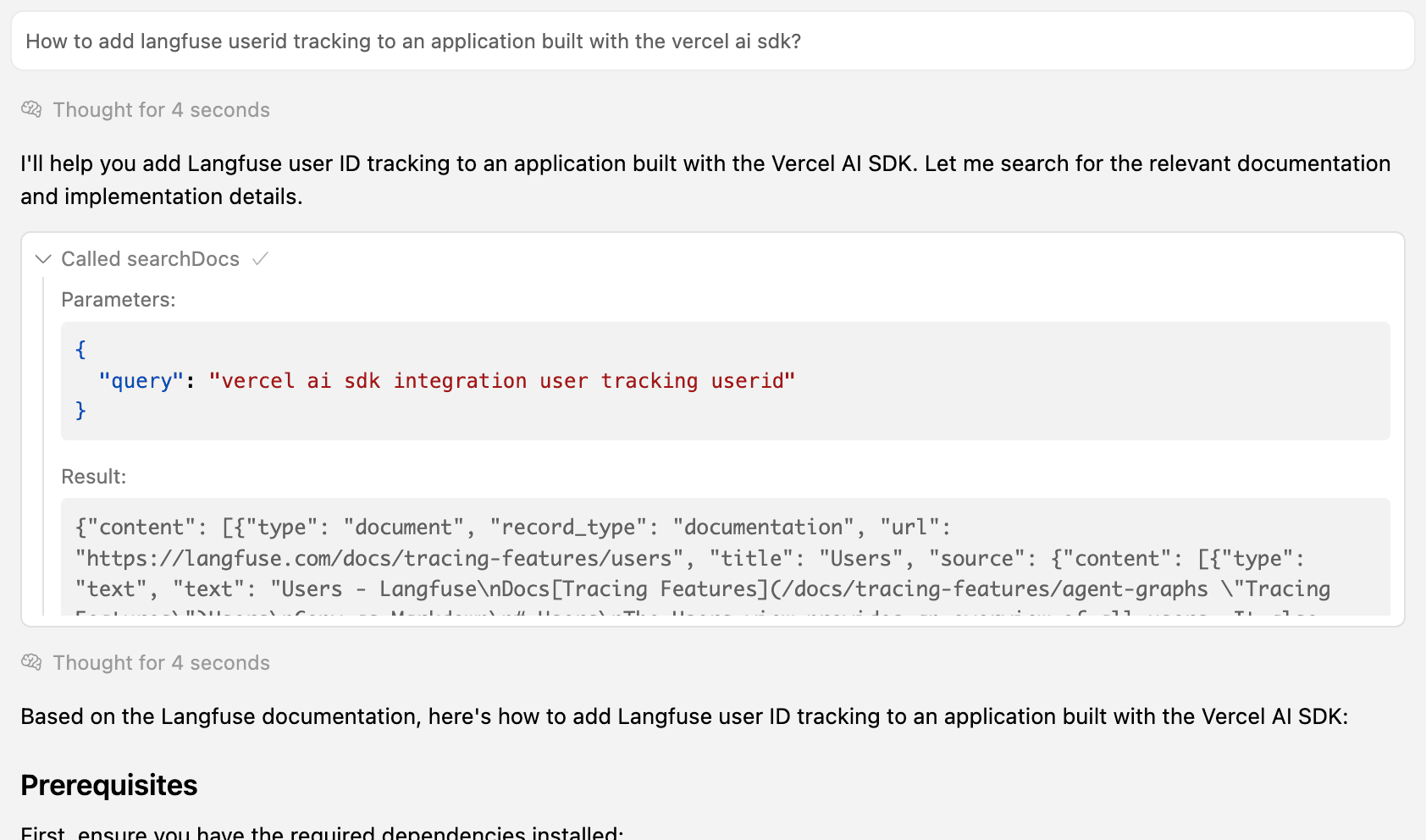Screen dimensions: 1426x840
Task: Select the query value string in red
Action: pyautogui.click(x=501, y=381)
